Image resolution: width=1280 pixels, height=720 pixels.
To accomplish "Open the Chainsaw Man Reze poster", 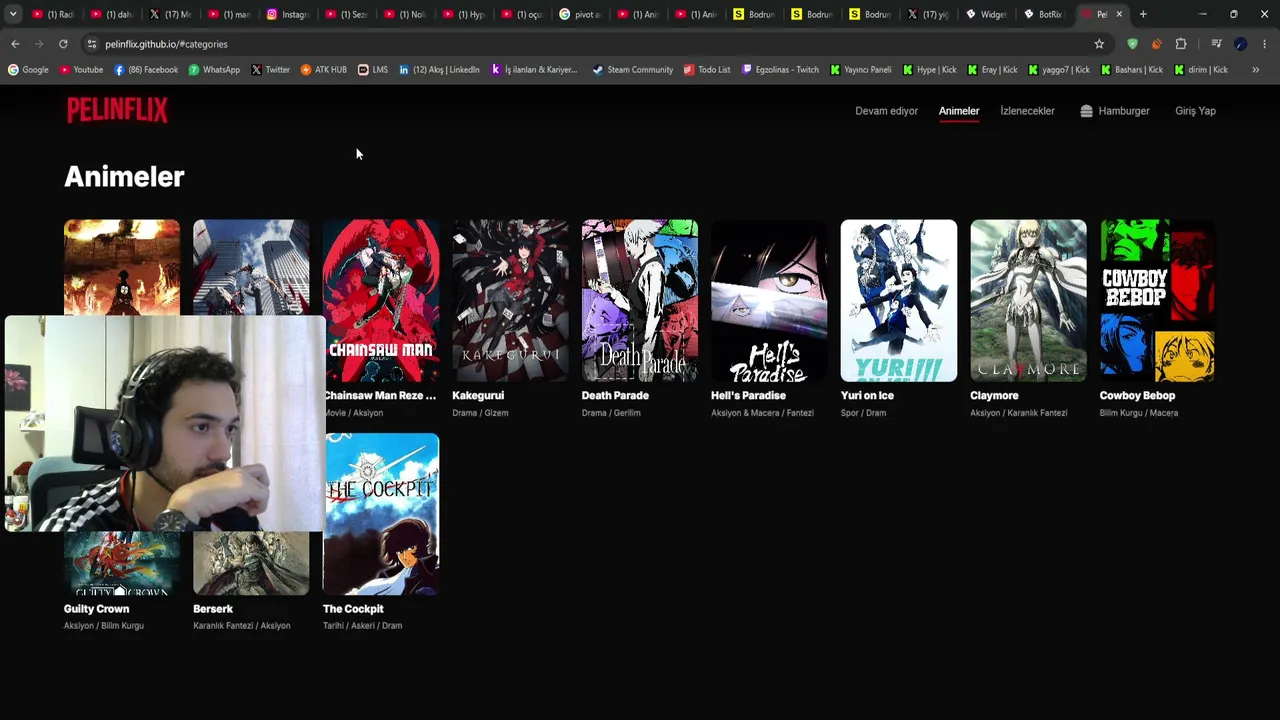I will tap(381, 301).
